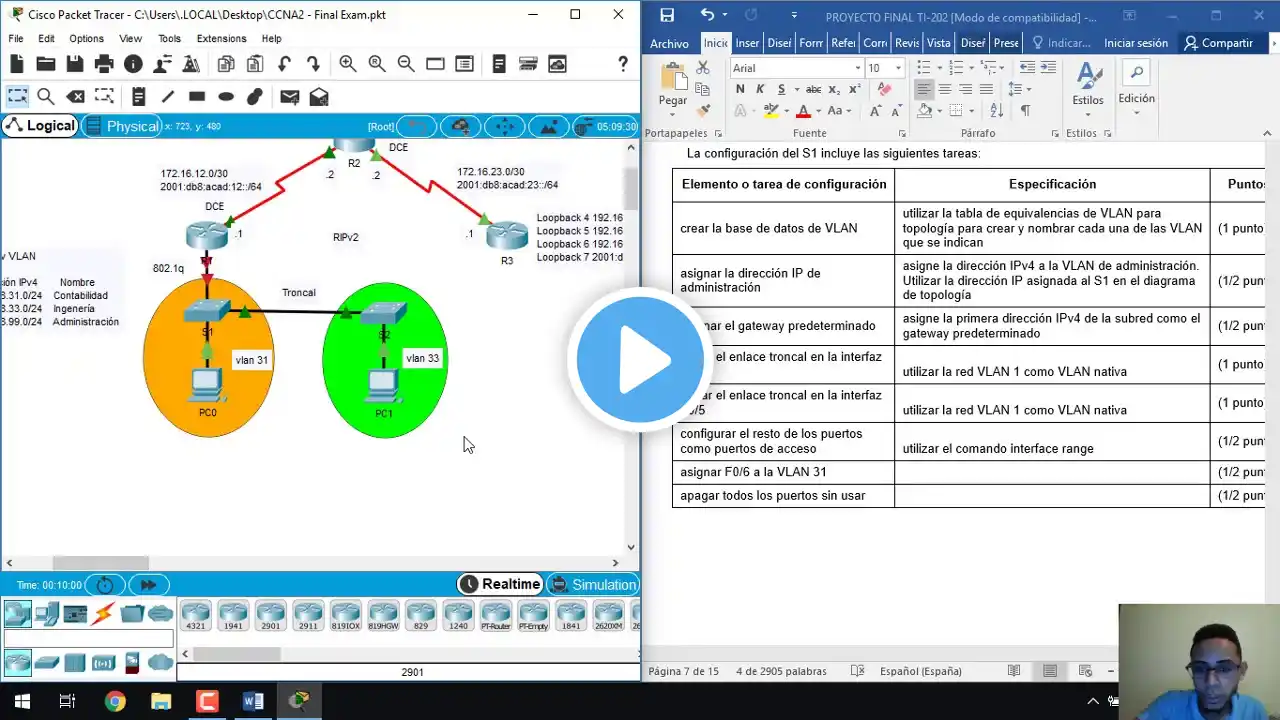Select PC0 in the orange VLAN area
The image size is (1280, 720).
point(207,385)
